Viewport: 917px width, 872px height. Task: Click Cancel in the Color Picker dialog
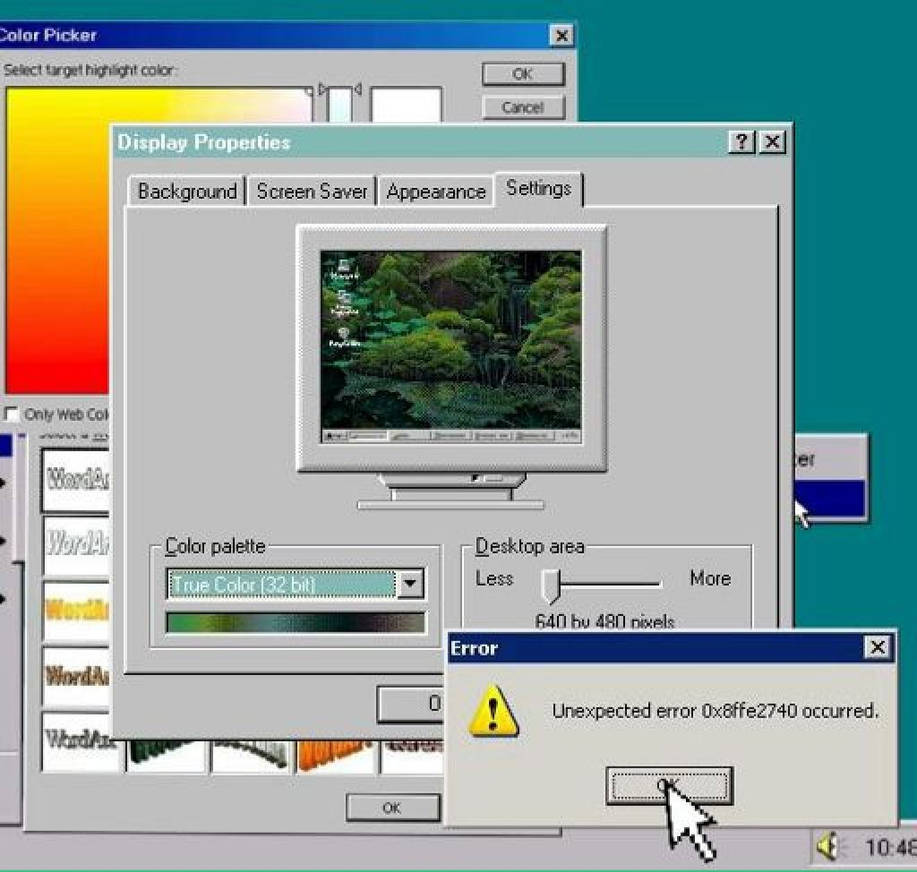click(521, 107)
